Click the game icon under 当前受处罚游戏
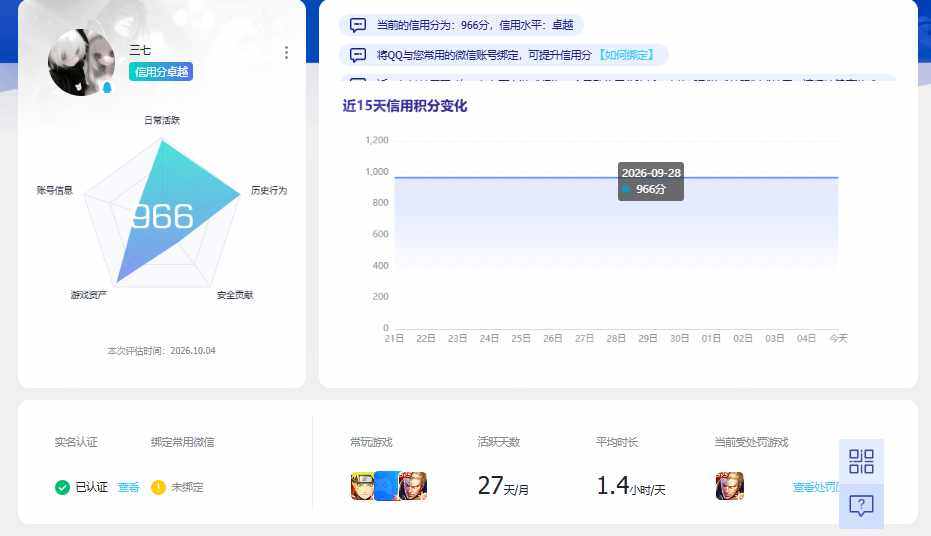The height and width of the screenshot is (536, 931). [x=730, y=486]
